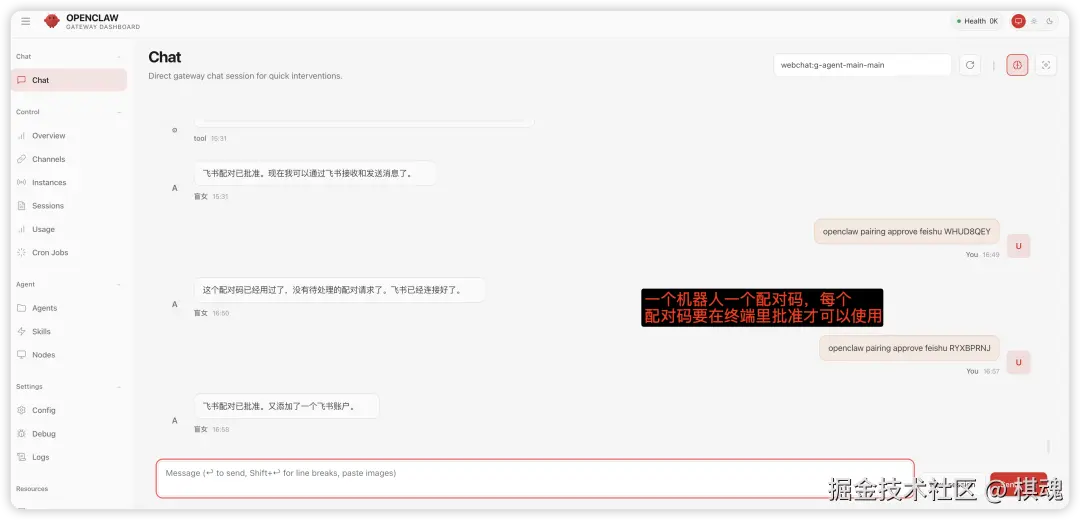Click the message 'openclaw pairing approve feishu RYXBPRNJ'
This screenshot has height=520, width=1080.
909,349
